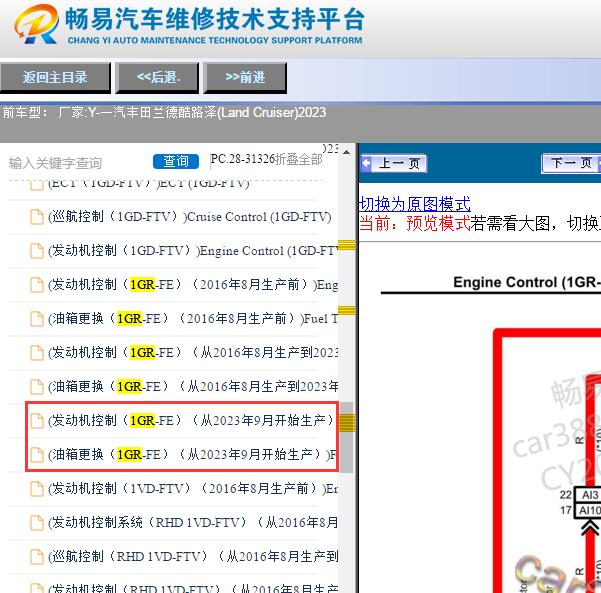The image size is (601, 593).
Task: Go forward with the >>前进 button
Action: click(245, 78)
